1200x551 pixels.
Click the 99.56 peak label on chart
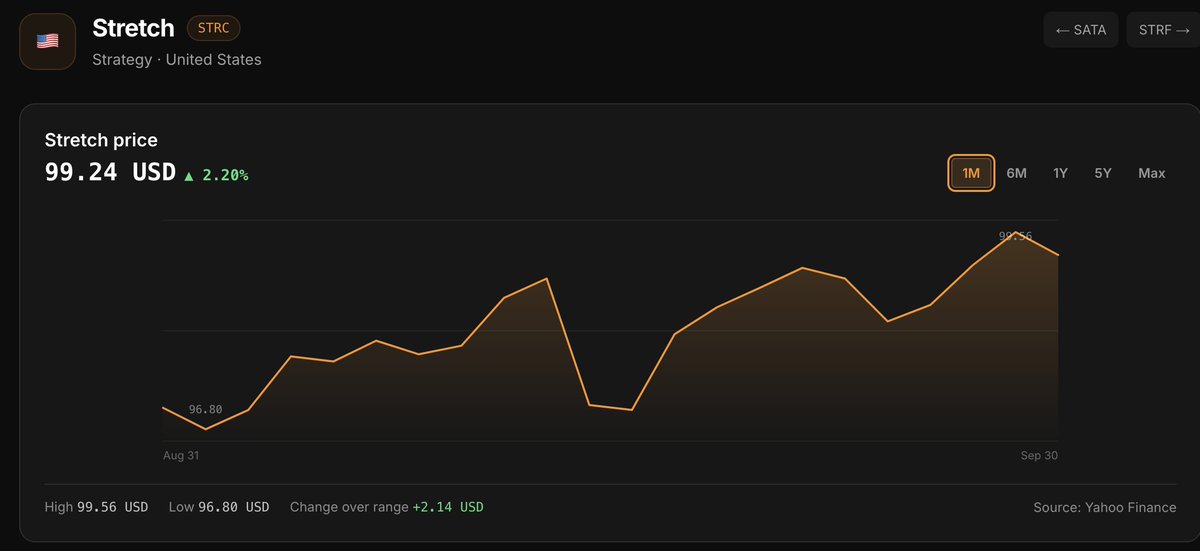tap(1015, 237)
